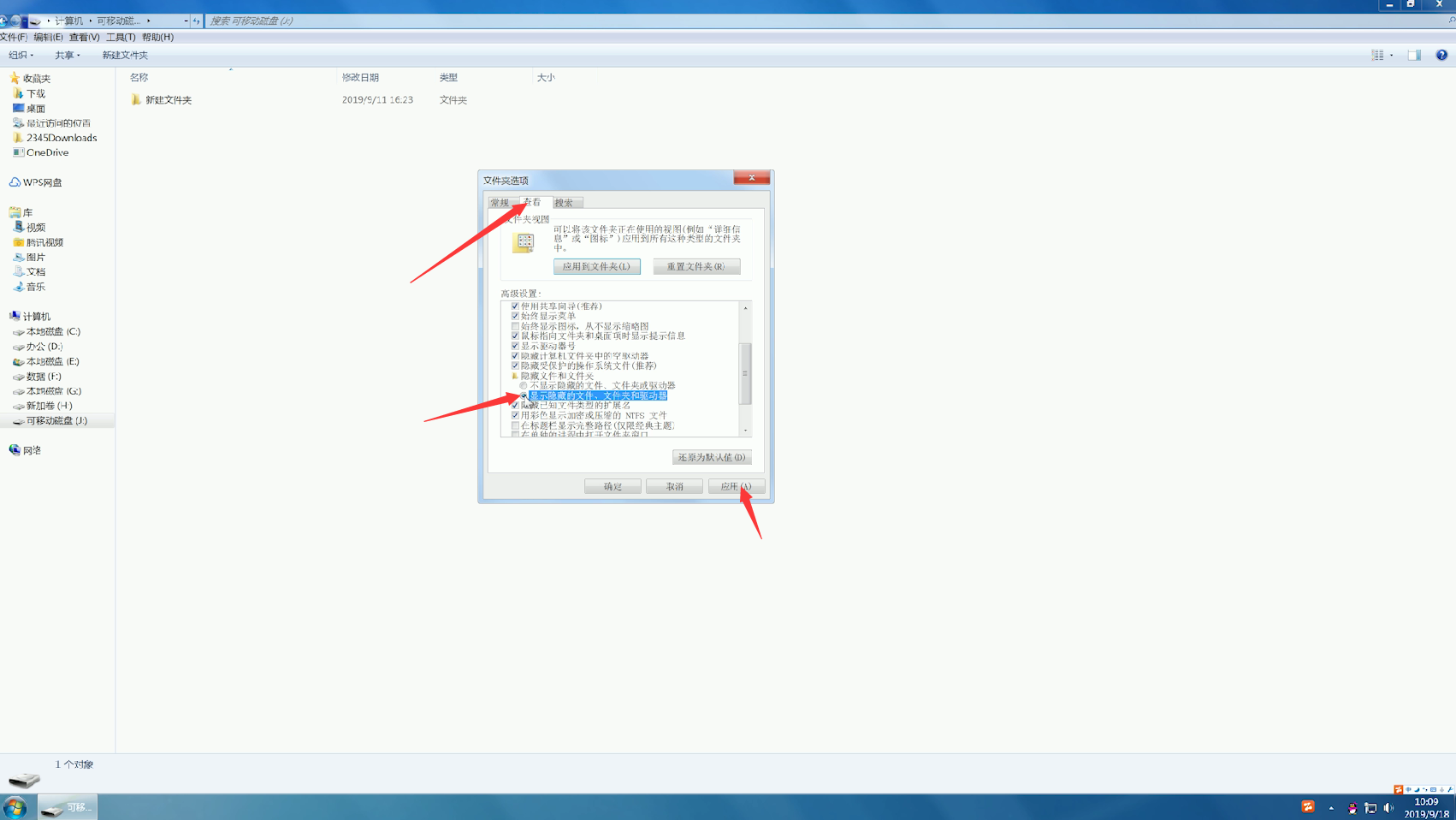Toggle 始终显示图标，从不显示缩略图 checkbox
Screen dimensions: 1456x820
pyautogui.click(x=515, y=326)
